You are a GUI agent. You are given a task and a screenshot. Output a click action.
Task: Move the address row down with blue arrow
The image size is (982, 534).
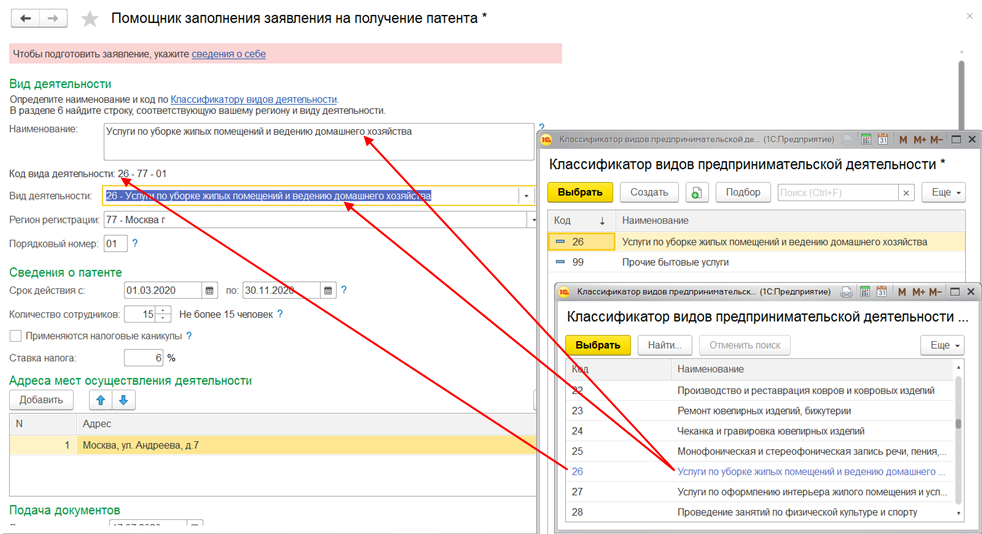[x=123, y=400]
